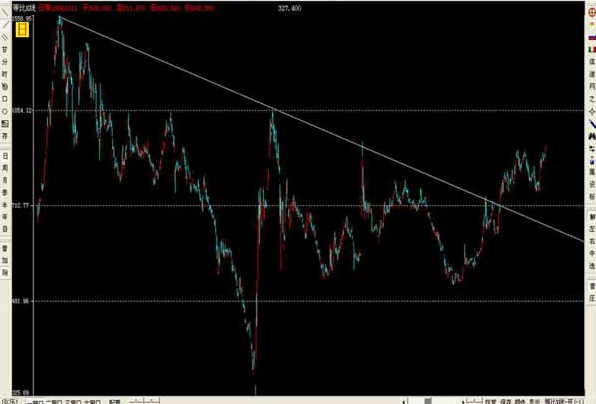The width and height of the screenshot is (596, 404).
Task: Open the 颜色 color settings
Action: [x=520, y=401]
